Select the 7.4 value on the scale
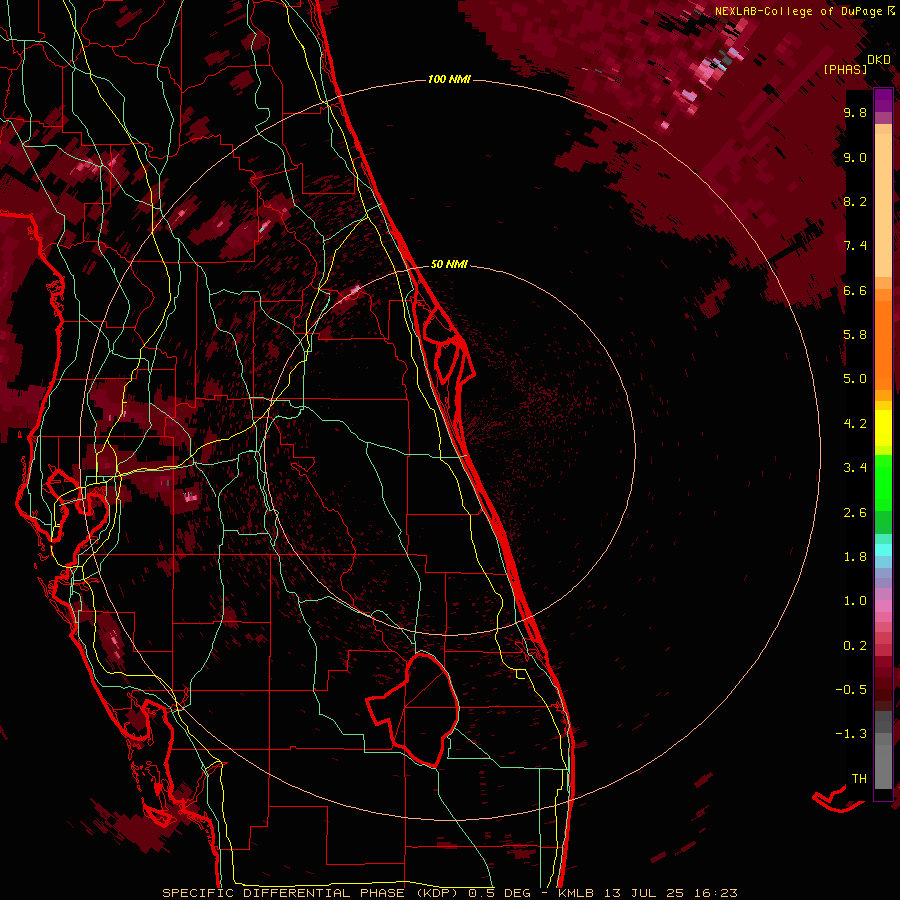 point(855,246)
